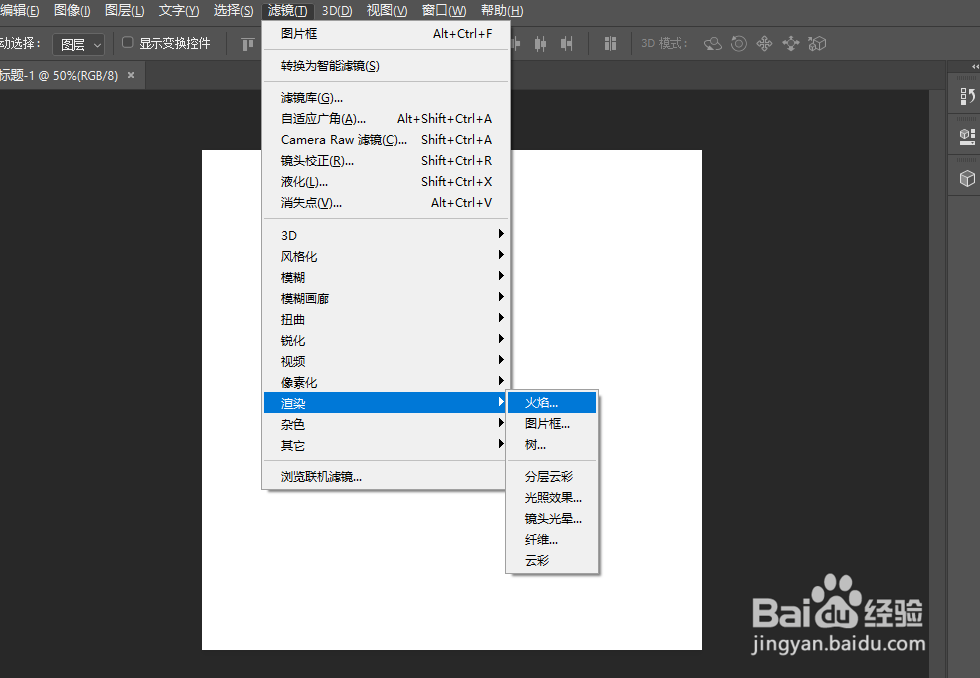Select the 3D scale camera icon
The image size is (980, 678).
tap(817, 44)
